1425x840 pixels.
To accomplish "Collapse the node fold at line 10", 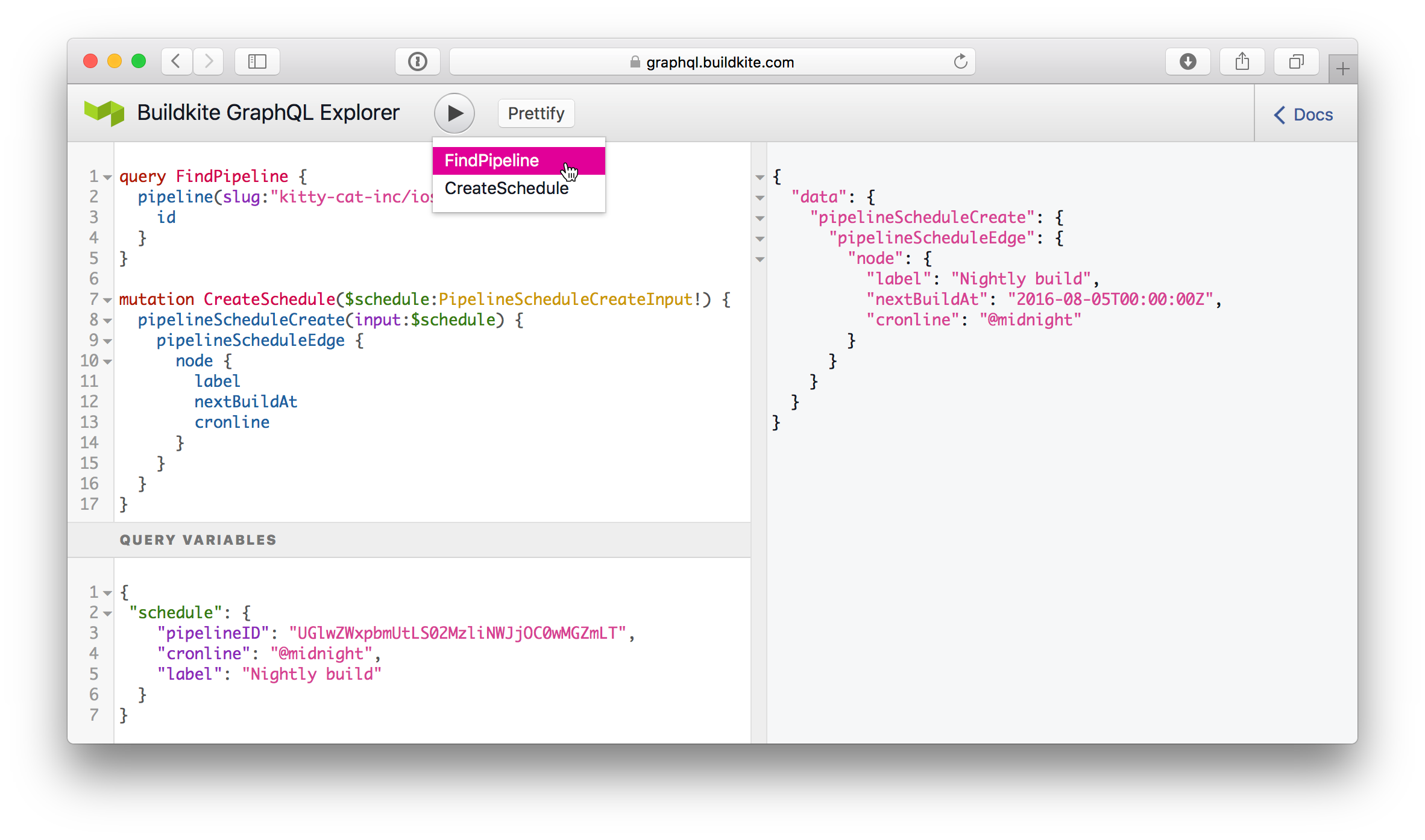I will coord(107,362).
